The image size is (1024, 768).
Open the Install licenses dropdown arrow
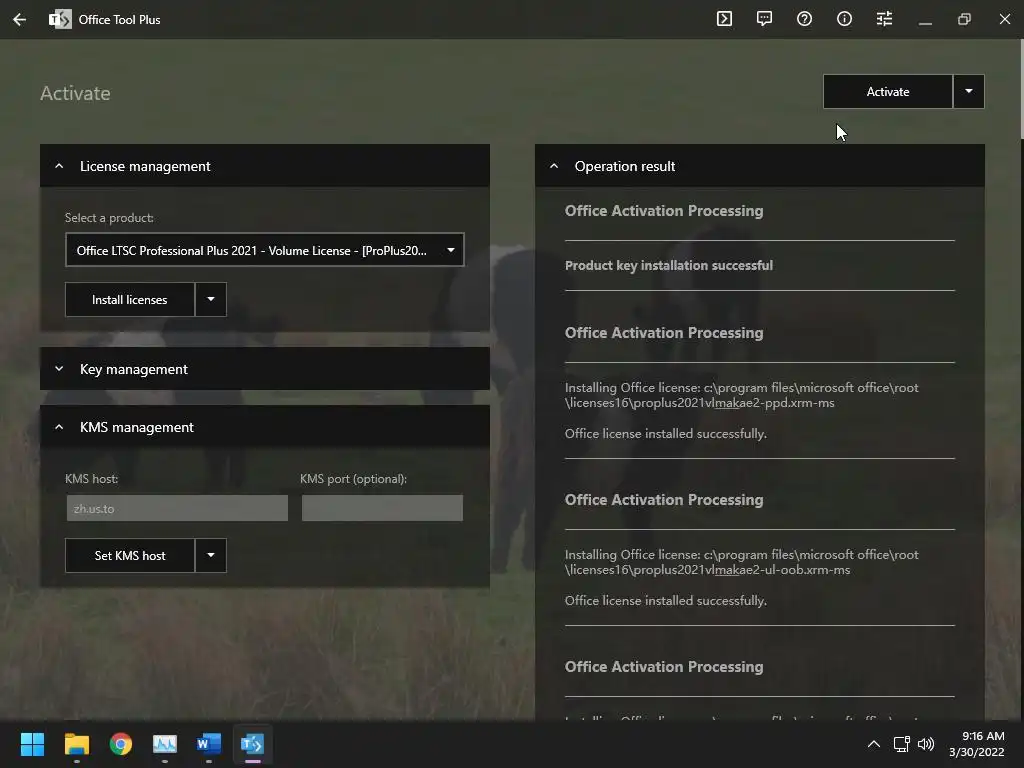211,300
